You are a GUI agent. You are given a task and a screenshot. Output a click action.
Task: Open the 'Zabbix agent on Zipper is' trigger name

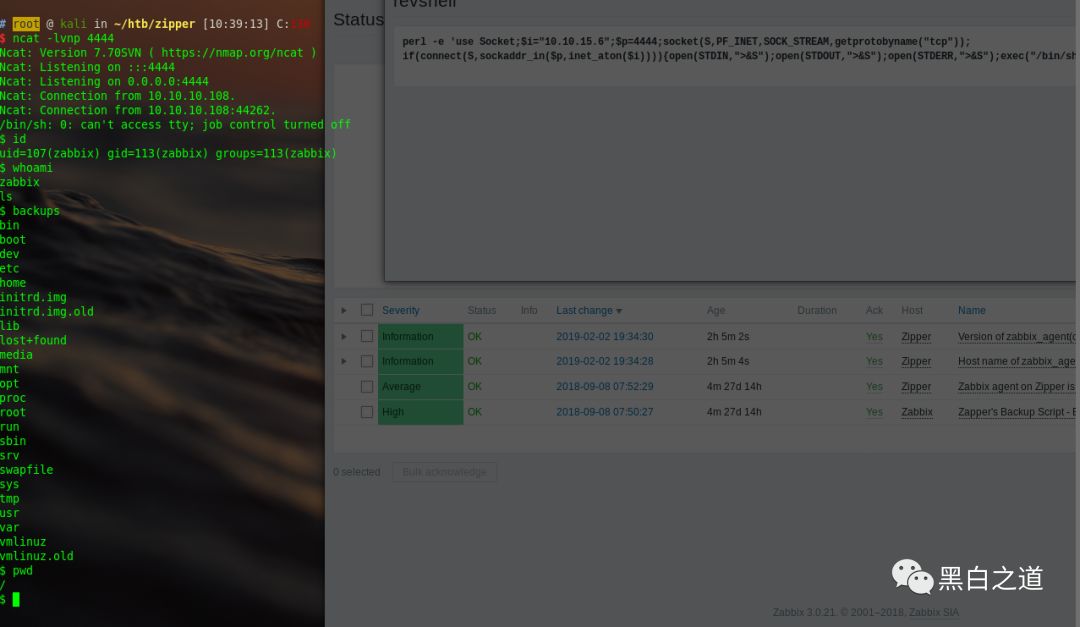coord(1016,387)
